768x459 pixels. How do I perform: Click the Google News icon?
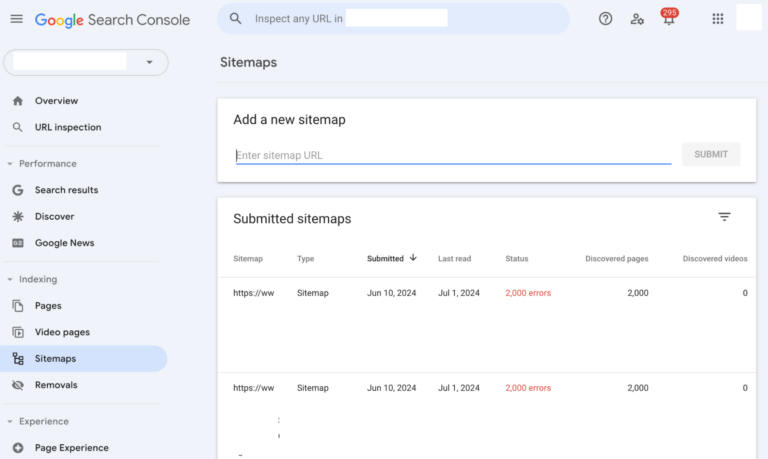point(18,243)
